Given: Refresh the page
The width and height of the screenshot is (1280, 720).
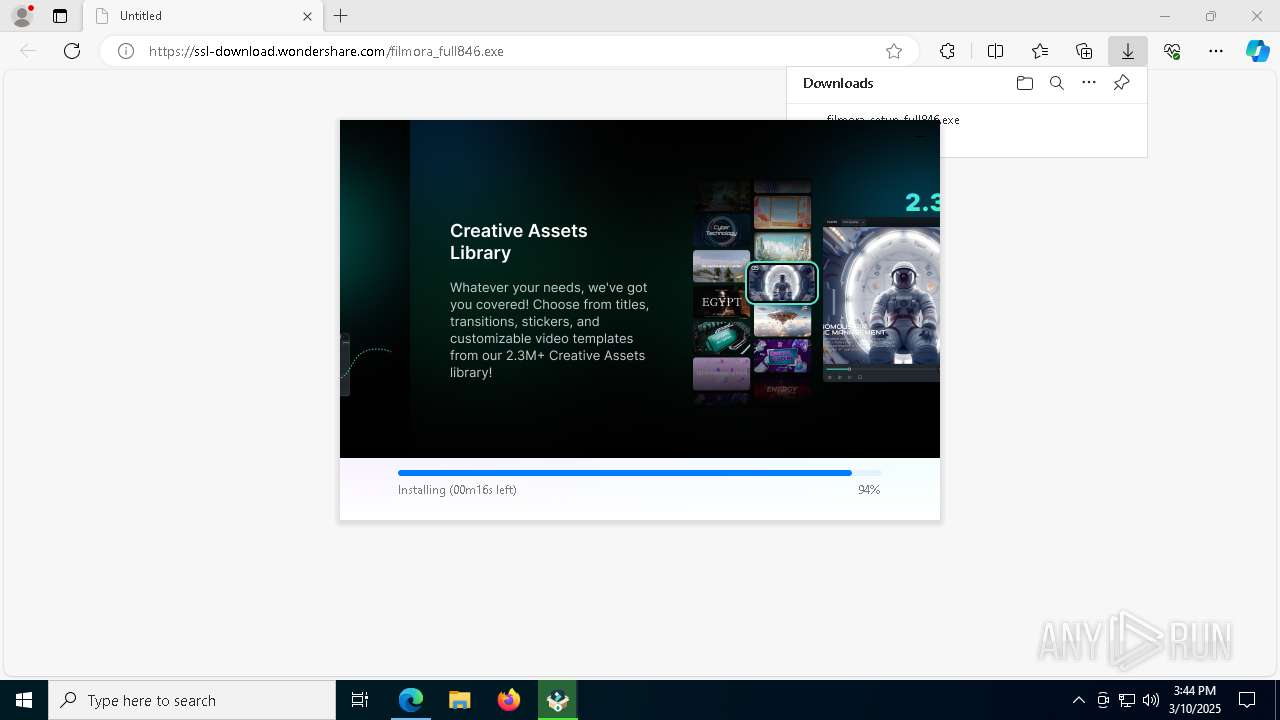Looking at the screenshot, I should [x=72, y=51].
